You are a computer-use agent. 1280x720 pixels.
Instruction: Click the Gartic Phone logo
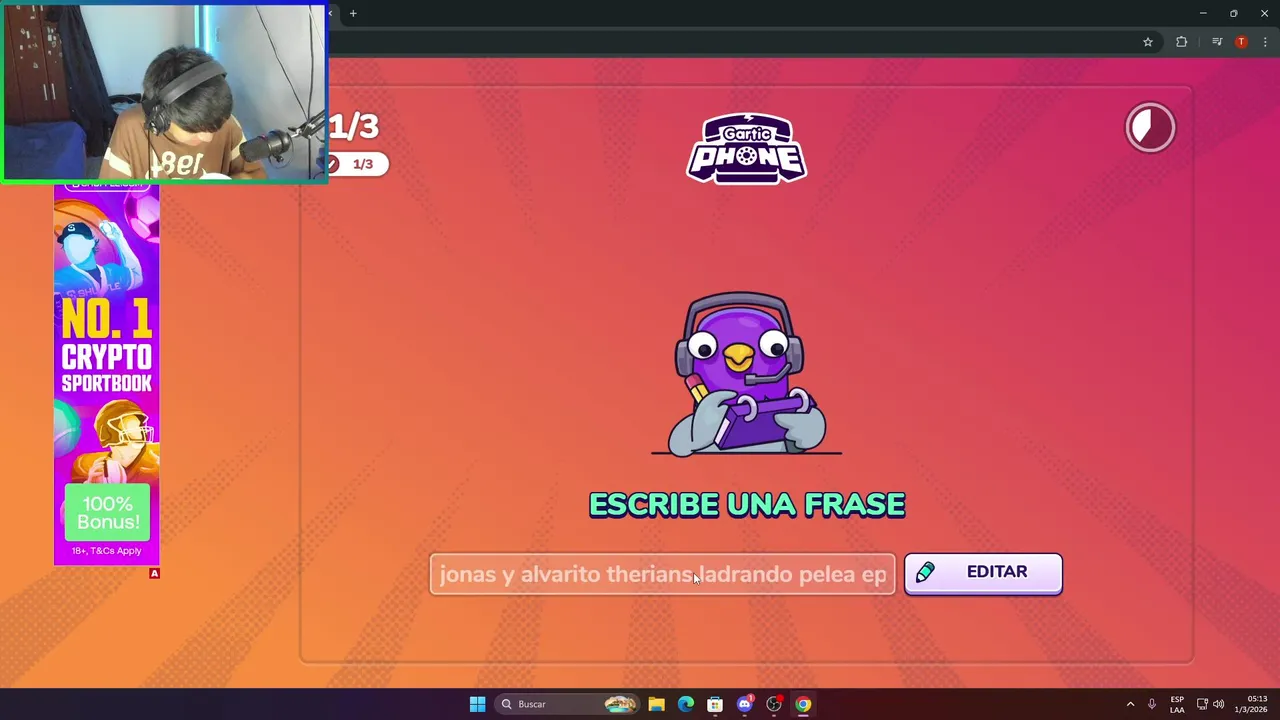click(x=746, y=148)
